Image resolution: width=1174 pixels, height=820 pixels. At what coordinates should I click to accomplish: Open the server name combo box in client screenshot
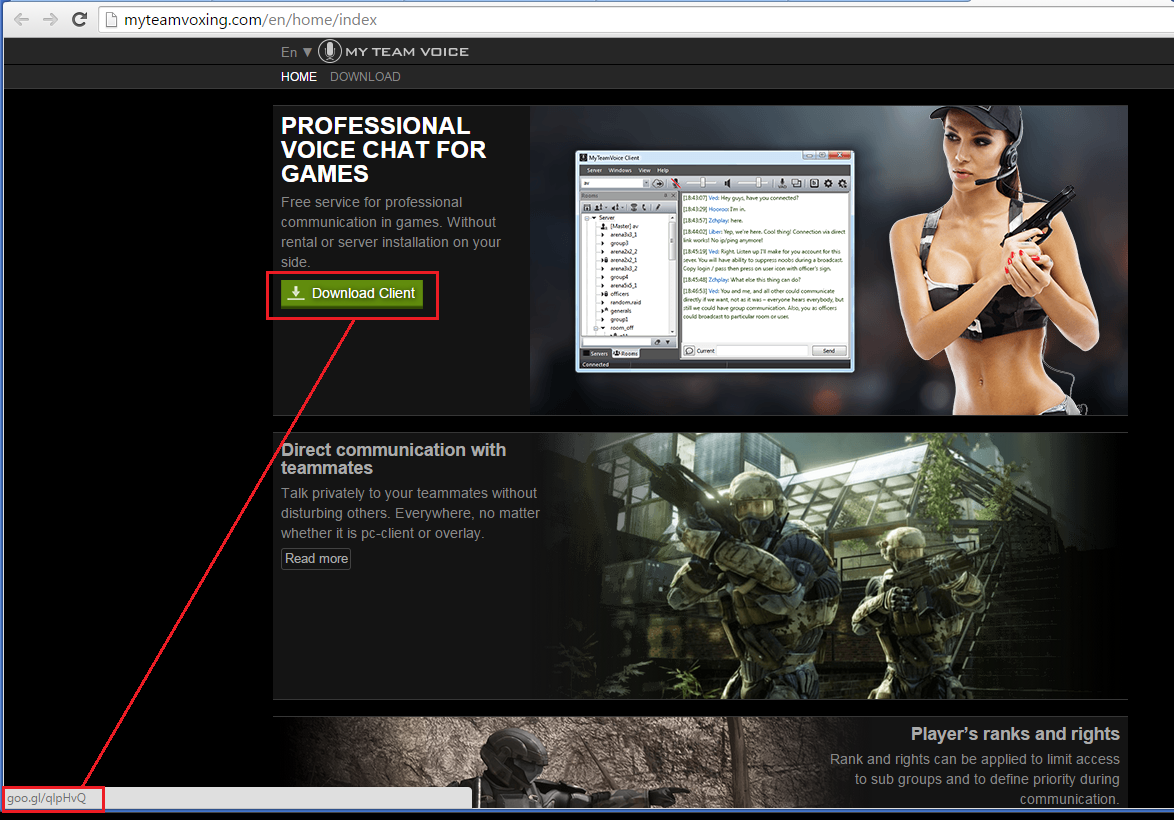(615, 183)
